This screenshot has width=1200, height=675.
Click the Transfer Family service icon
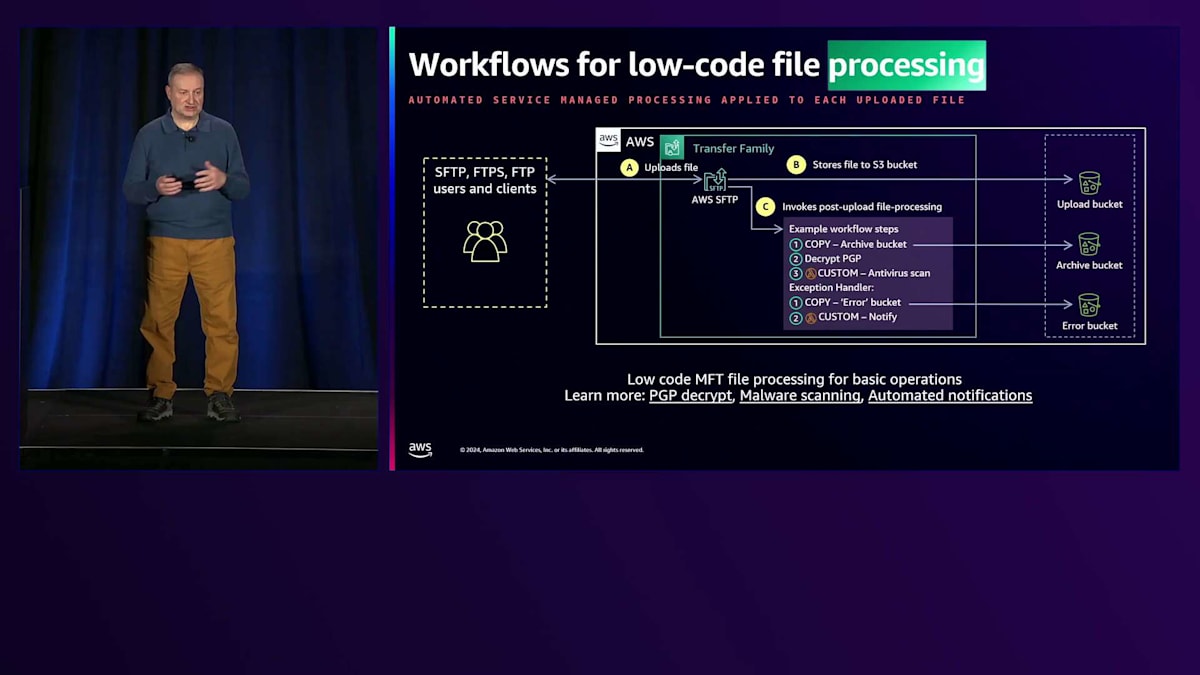[672, 147]
